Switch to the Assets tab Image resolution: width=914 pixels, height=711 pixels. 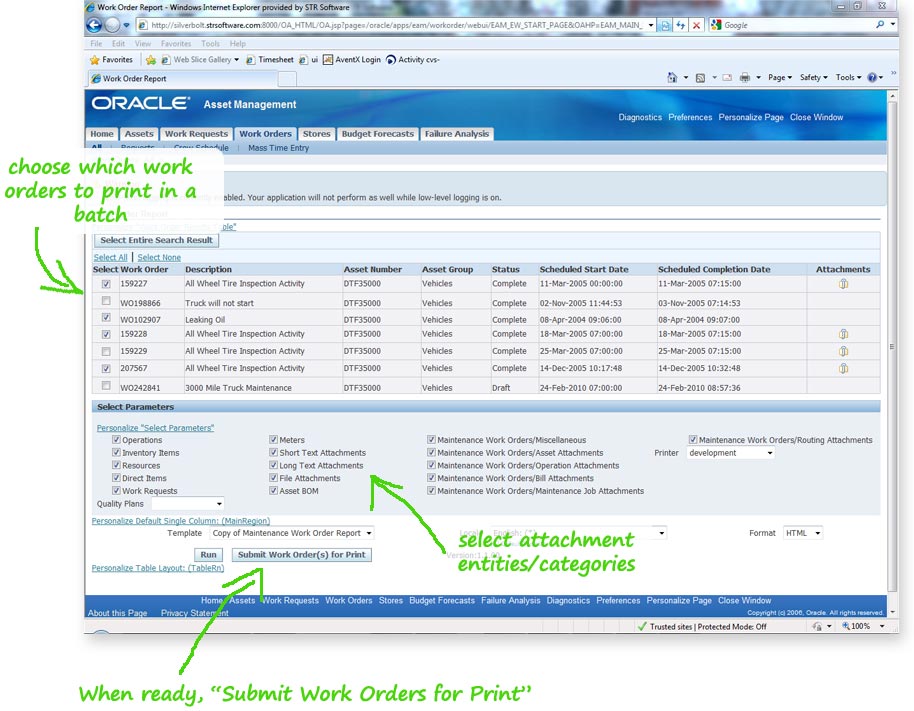[x=139, y=134]
